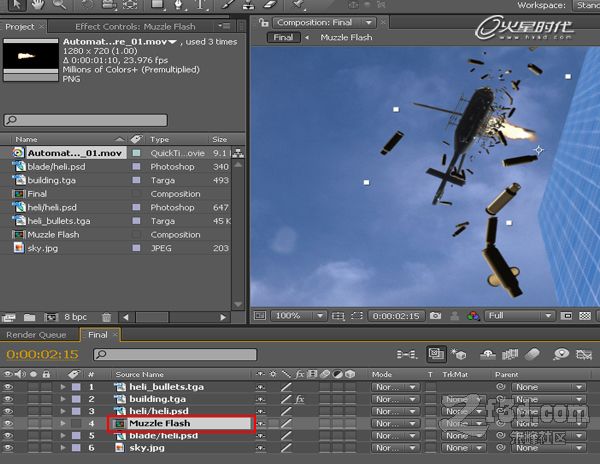Click the trash icon in Project panel
The width and height of the screenshot is (600, 464).
point(106,317)
